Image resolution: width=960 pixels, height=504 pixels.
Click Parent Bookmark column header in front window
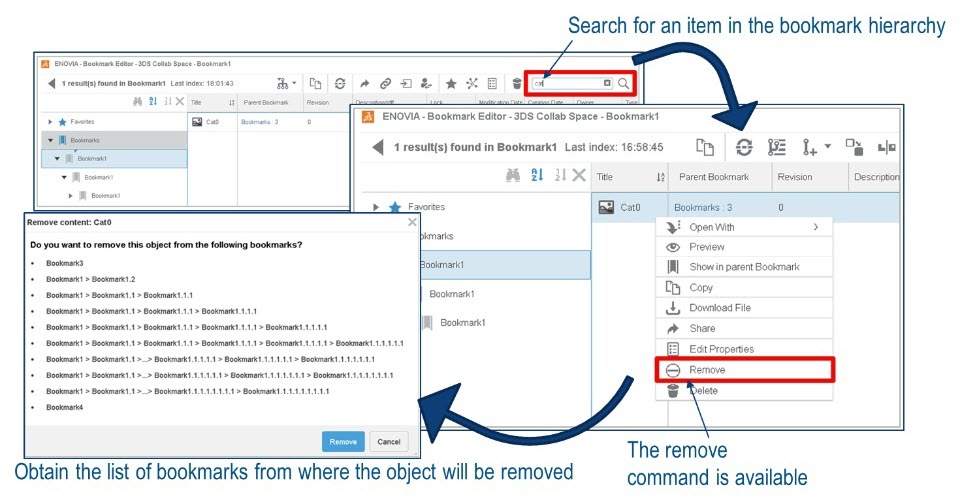(x=714, y=177)
